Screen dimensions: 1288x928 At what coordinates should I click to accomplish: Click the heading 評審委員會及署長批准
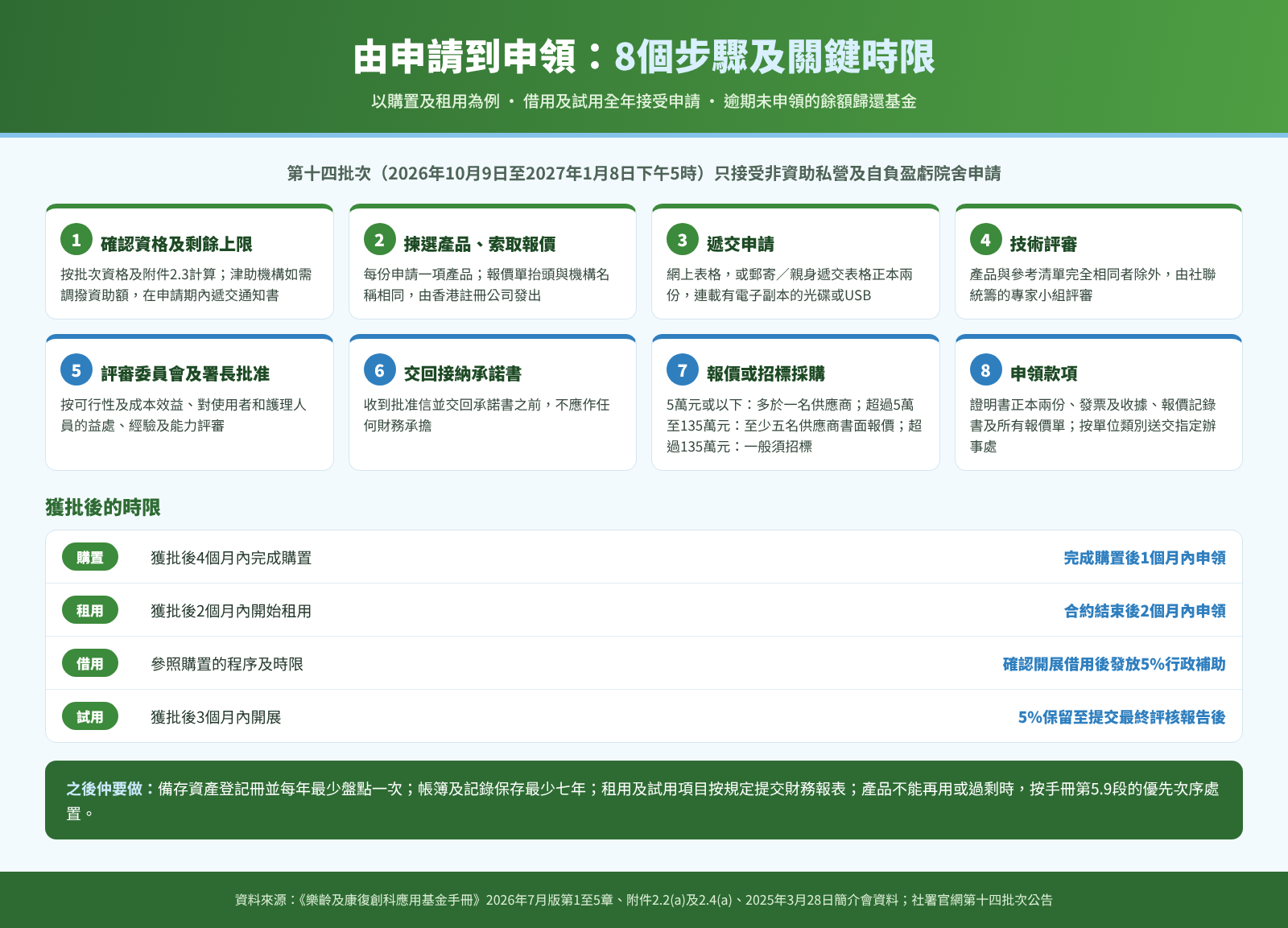coord(185,373)
